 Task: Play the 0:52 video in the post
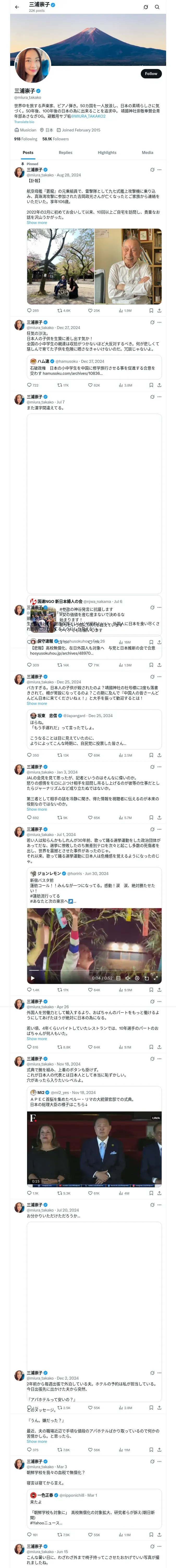(32, 978)
